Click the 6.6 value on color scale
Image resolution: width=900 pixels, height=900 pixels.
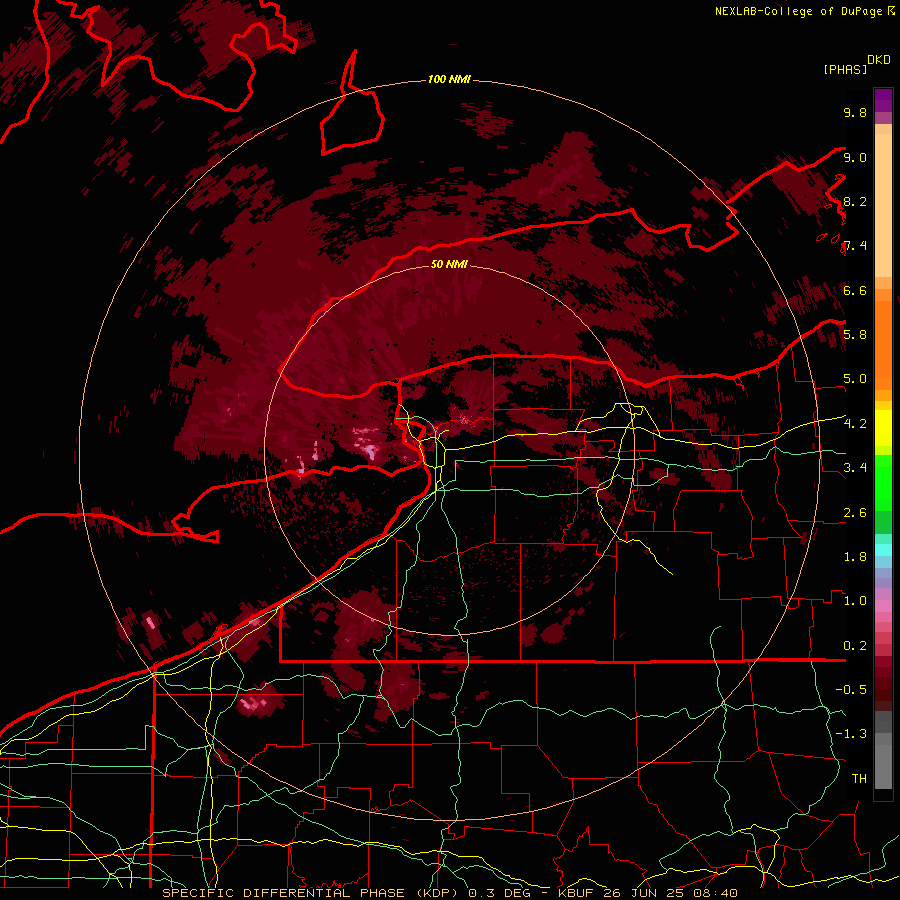(855, 290)
